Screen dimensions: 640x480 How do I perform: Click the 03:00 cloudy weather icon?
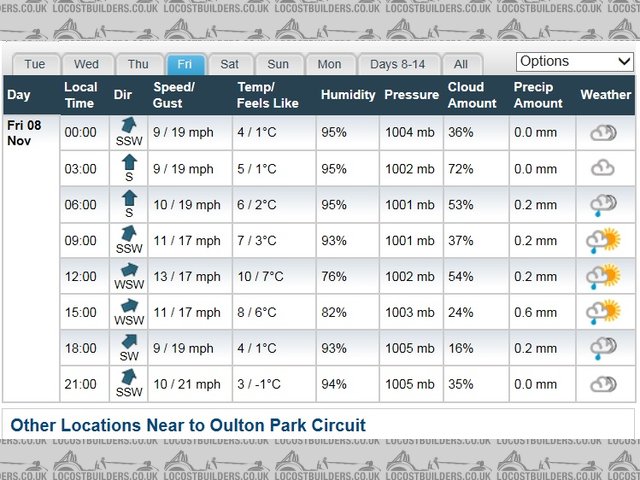coord(604,168)
